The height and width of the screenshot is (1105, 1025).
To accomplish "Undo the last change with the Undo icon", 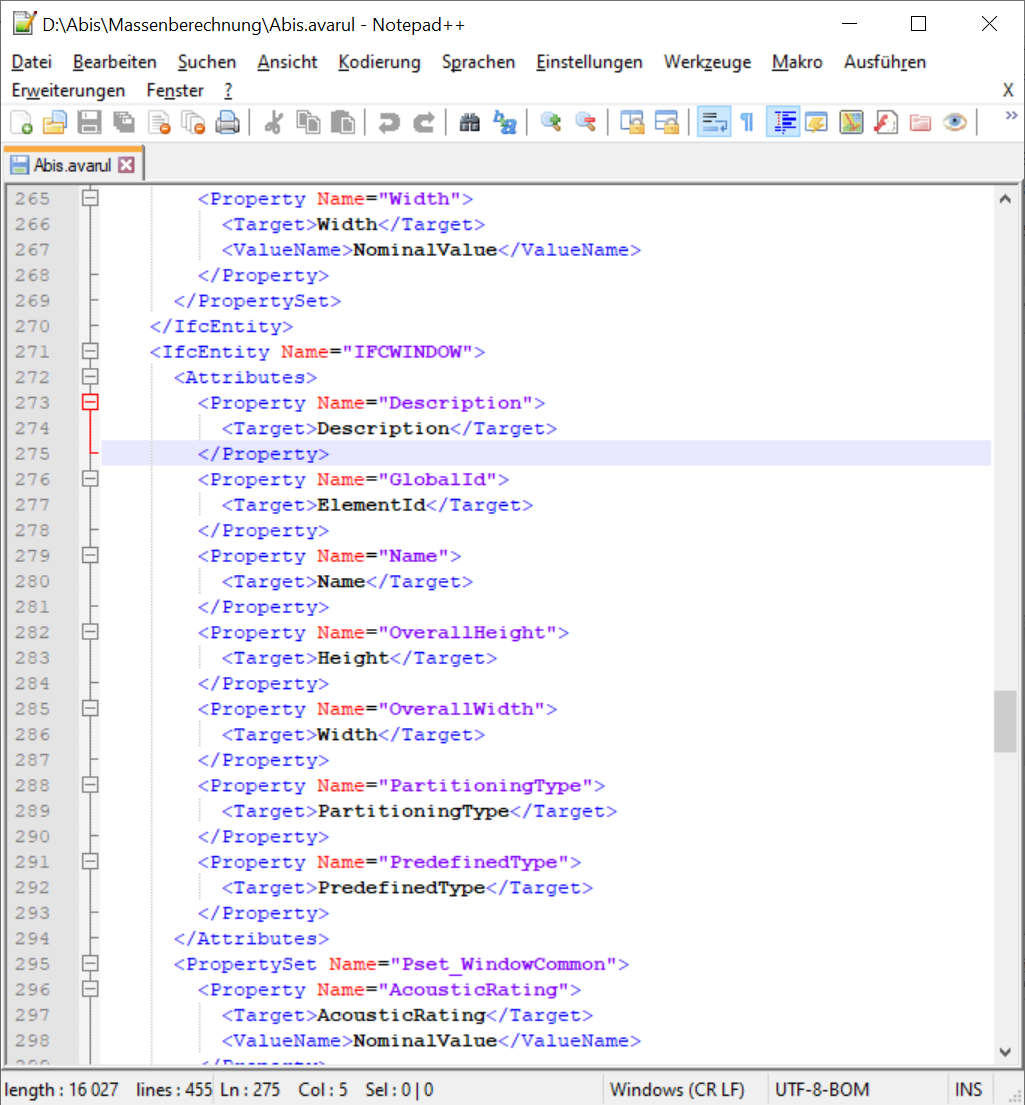I will pos(388,123).
